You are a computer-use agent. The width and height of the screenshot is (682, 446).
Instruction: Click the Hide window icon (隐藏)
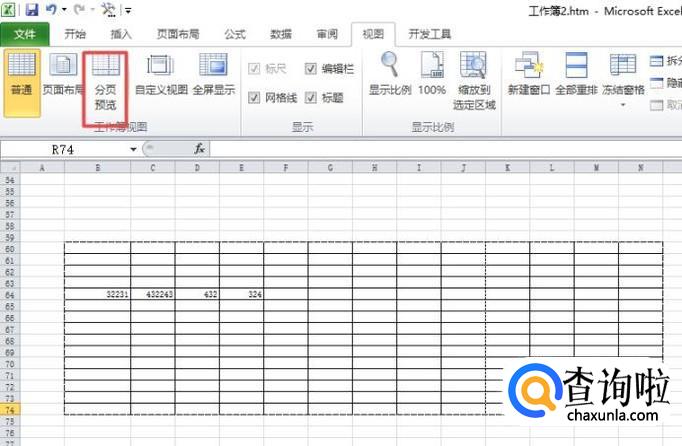click(656, 83)
